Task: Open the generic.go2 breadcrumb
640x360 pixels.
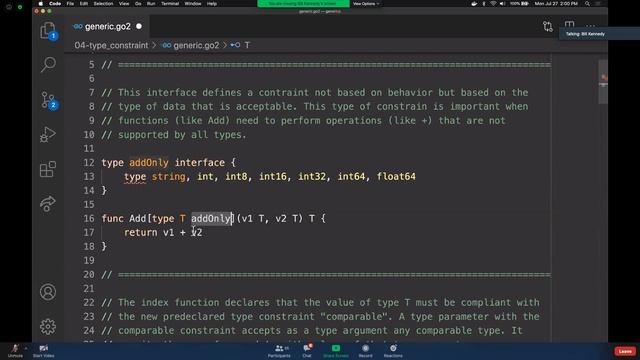Action: coord(191,45)
